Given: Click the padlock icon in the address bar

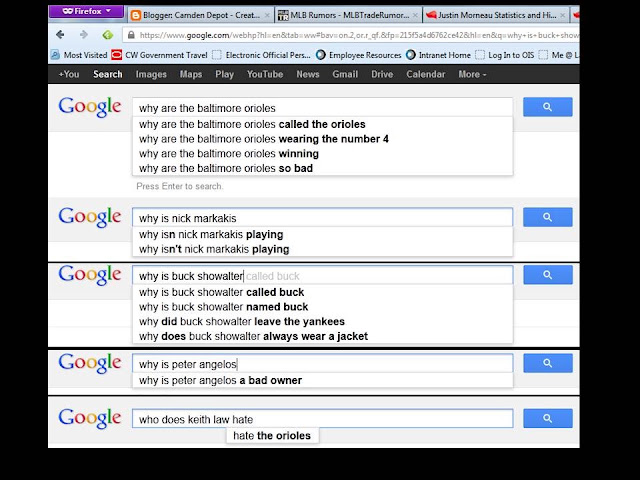Looking at the screenshot, I should (x=131, y=35).
